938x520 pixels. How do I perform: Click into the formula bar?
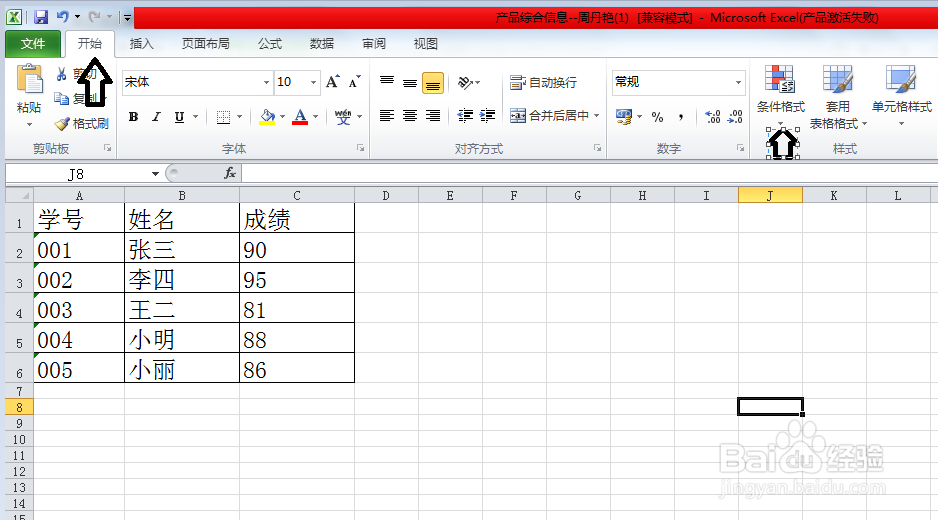589,174
